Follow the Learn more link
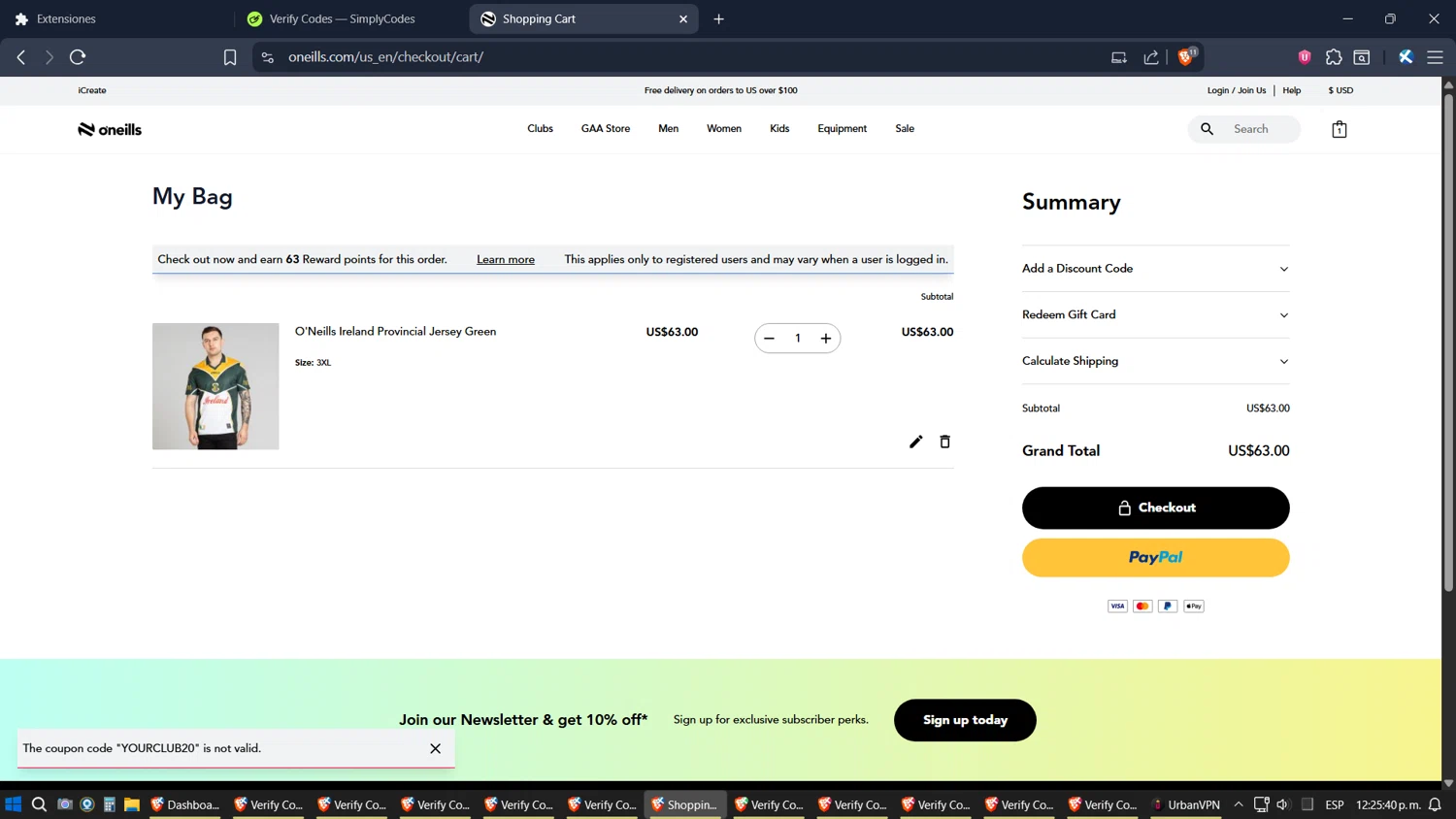The height and width of the screenshot is (819, 1456). pos(506,259)
